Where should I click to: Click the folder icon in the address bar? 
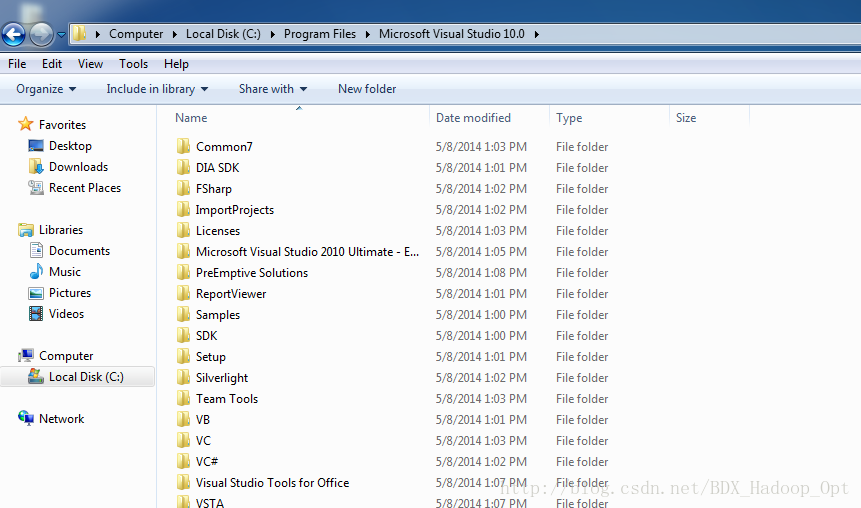coord(79,34)
